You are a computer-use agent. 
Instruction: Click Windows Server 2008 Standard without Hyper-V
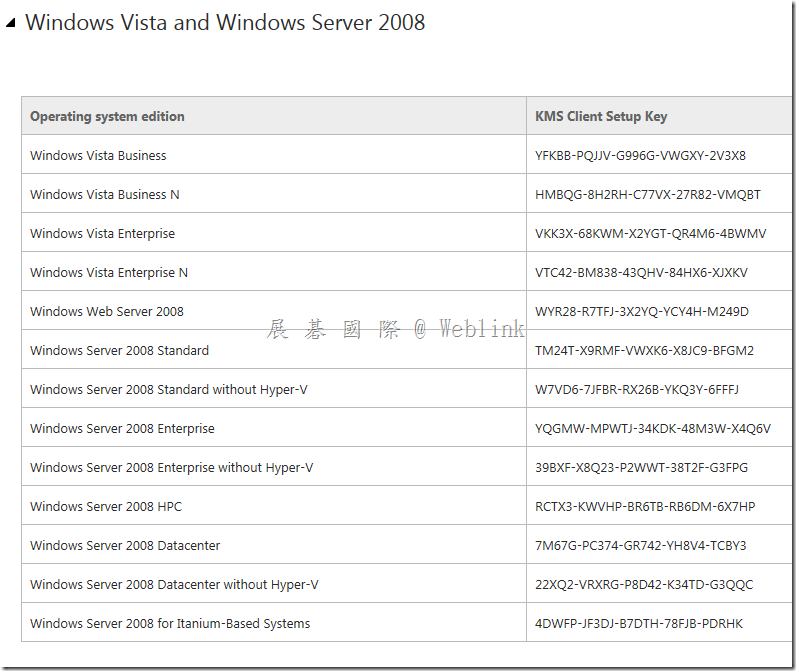[x=169, y=389]
